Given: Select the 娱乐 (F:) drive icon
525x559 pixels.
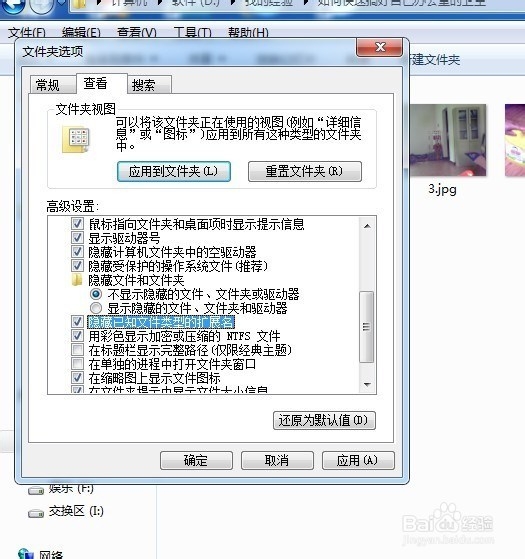Looking at the screenshot, I should click(x=36, y=491).
